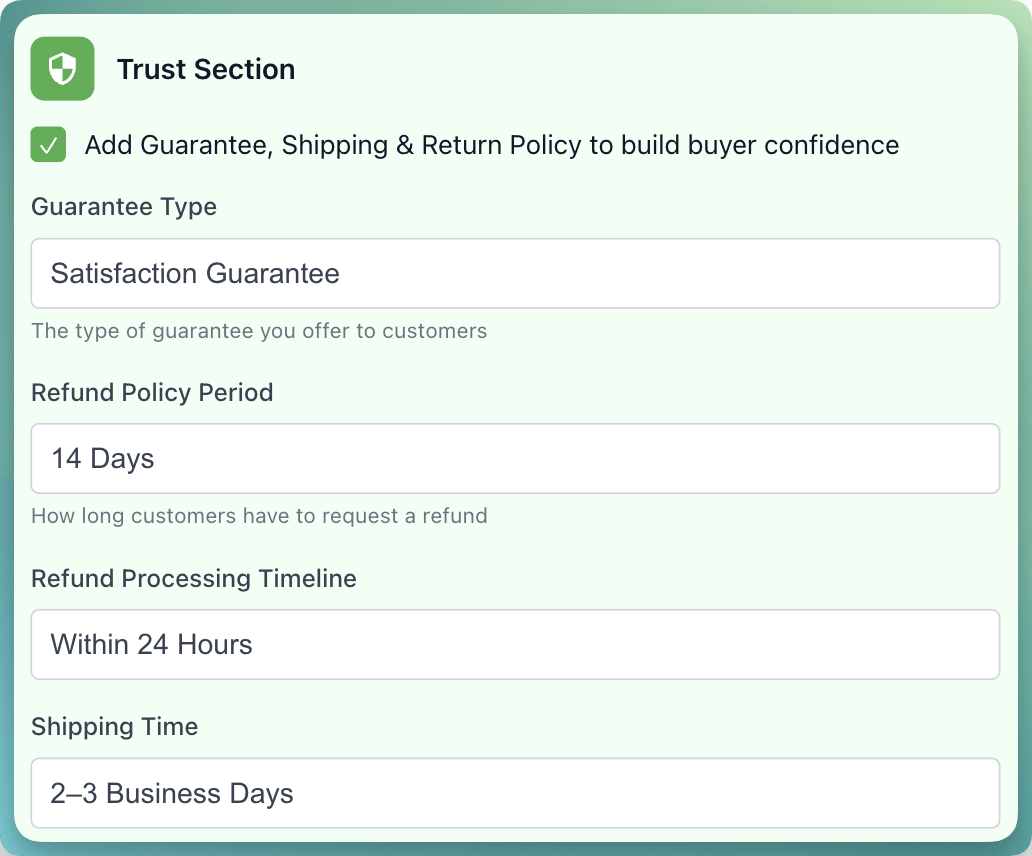The image size is (1032, 856).
Task: Uncheck the buyer confidence guarantee checkbox
Action: coord(47,144)
